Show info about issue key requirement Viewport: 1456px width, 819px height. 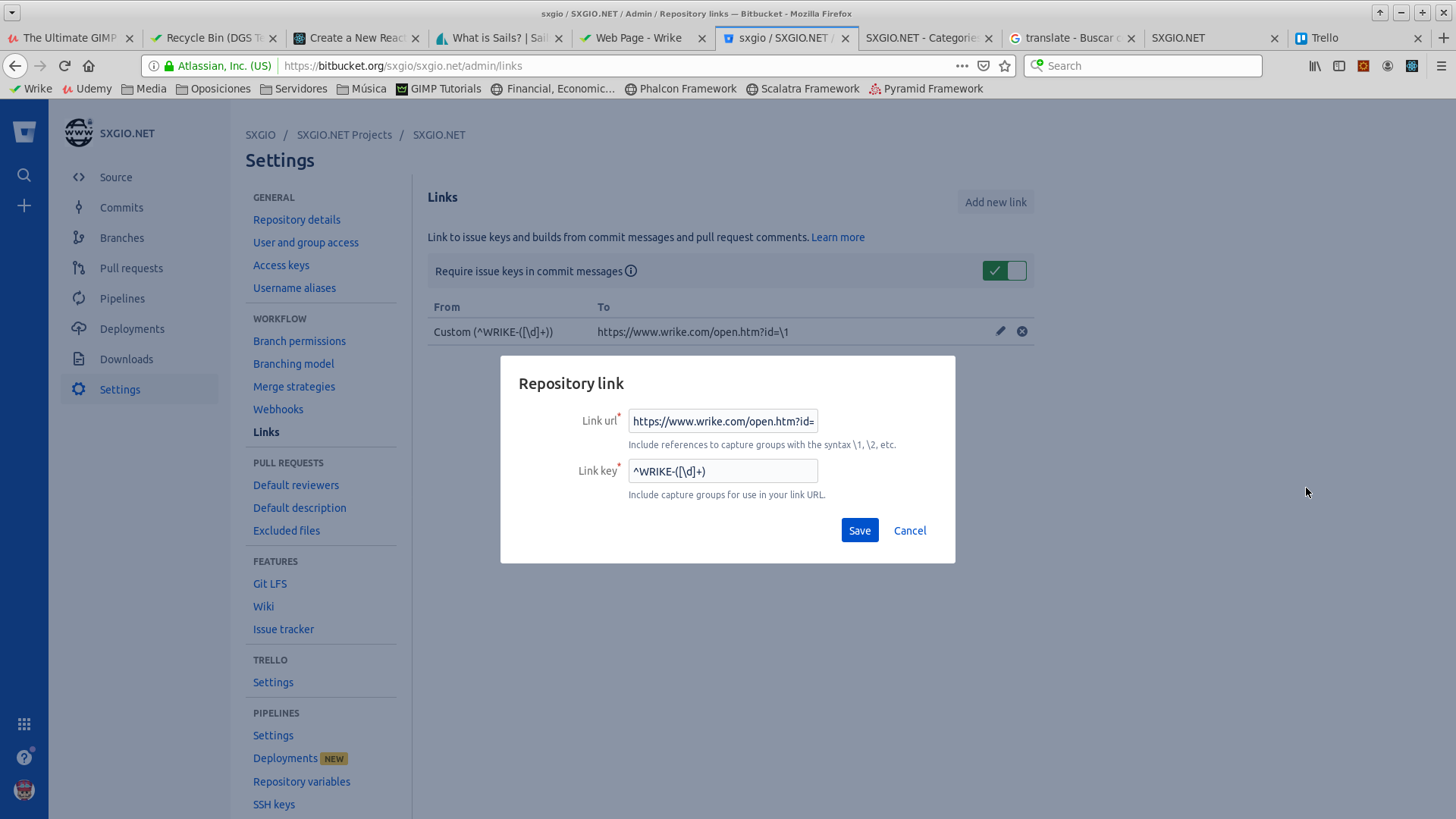point(632,271)
